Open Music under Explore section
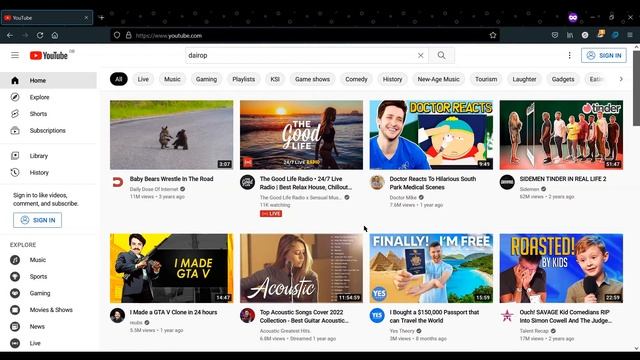Screen dimensions: 640x360 (x=48, y=260)
